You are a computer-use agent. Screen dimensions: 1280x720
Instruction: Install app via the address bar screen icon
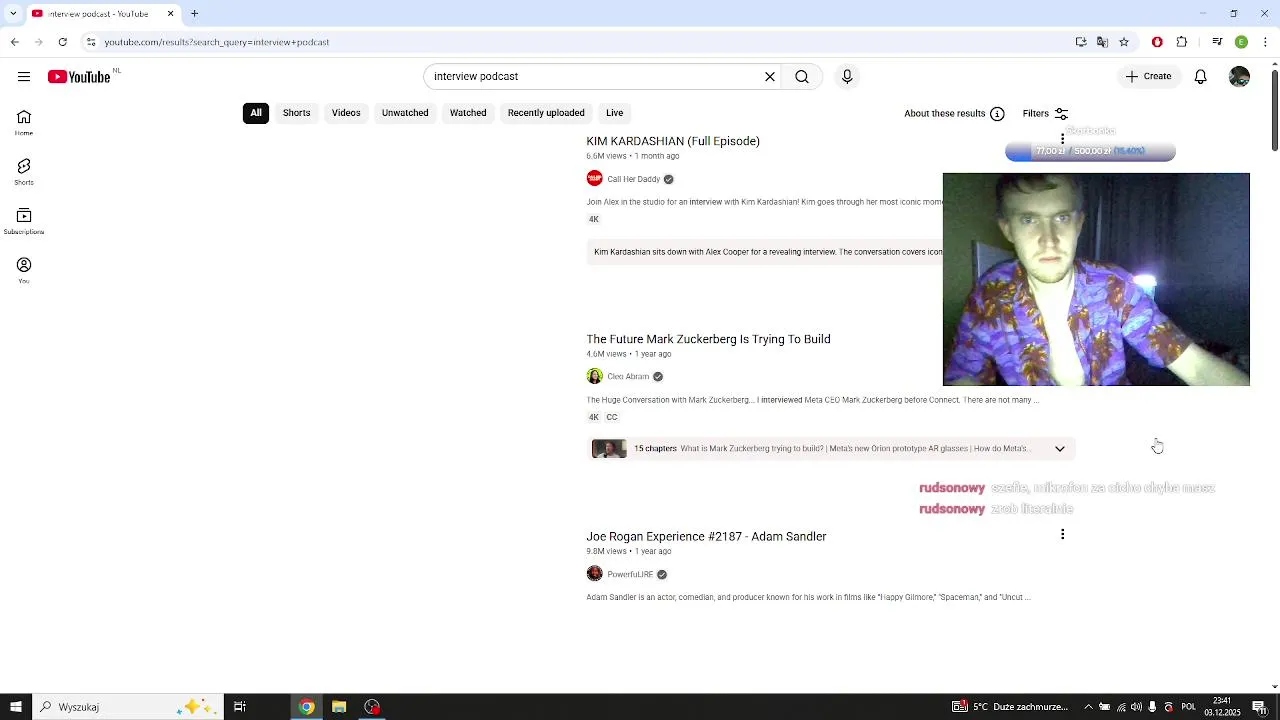(x=1081, y=42)
